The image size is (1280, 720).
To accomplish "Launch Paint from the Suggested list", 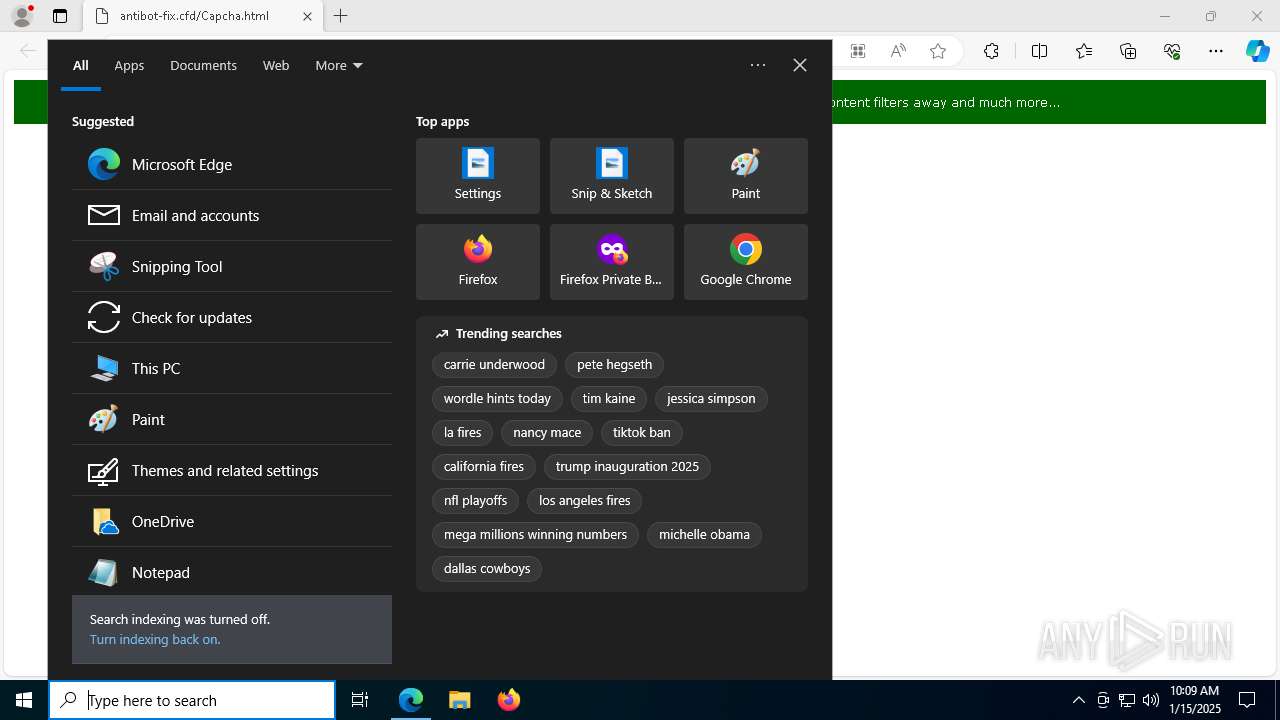I will tap(232, 419).
